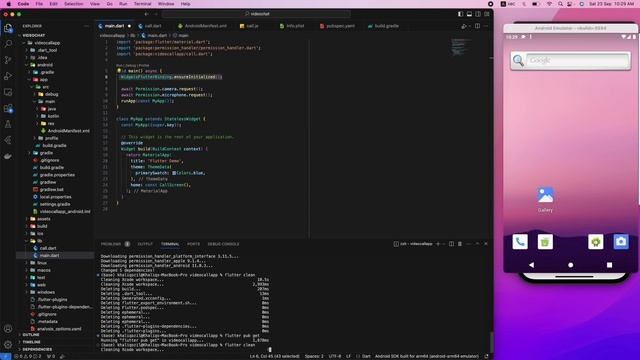640x360 pixels.
Task: Open the Gallery app in the emulator
Action: (x=545, y=199)
